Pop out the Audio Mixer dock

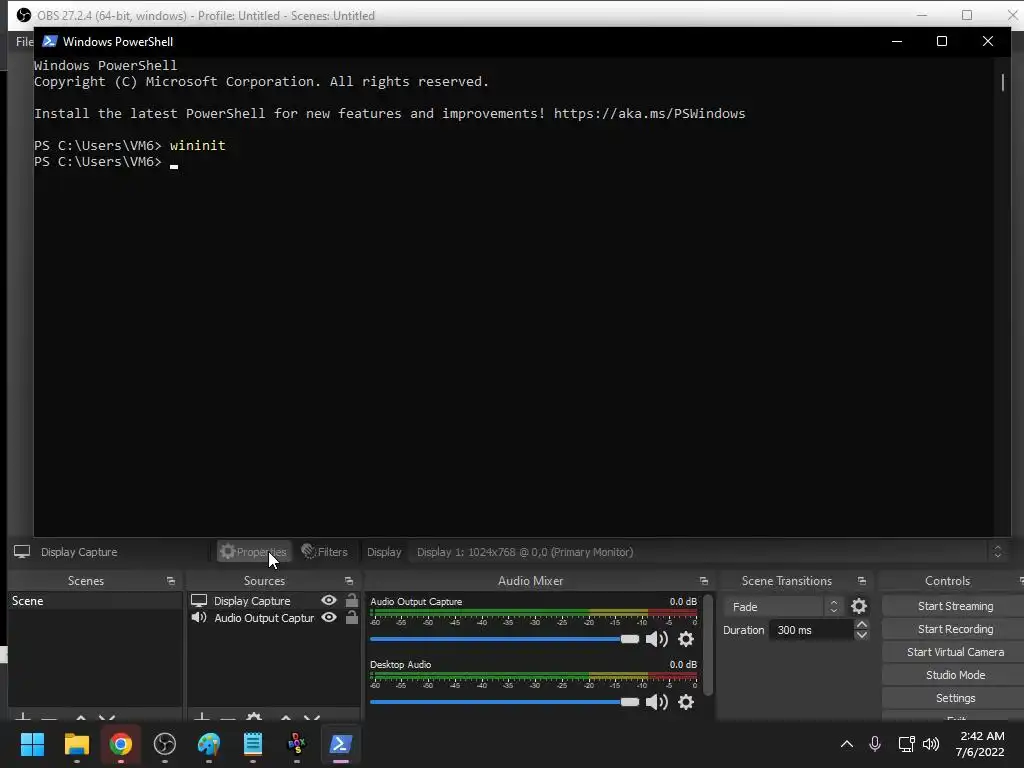pyautogui.click(x=703, y=581)
